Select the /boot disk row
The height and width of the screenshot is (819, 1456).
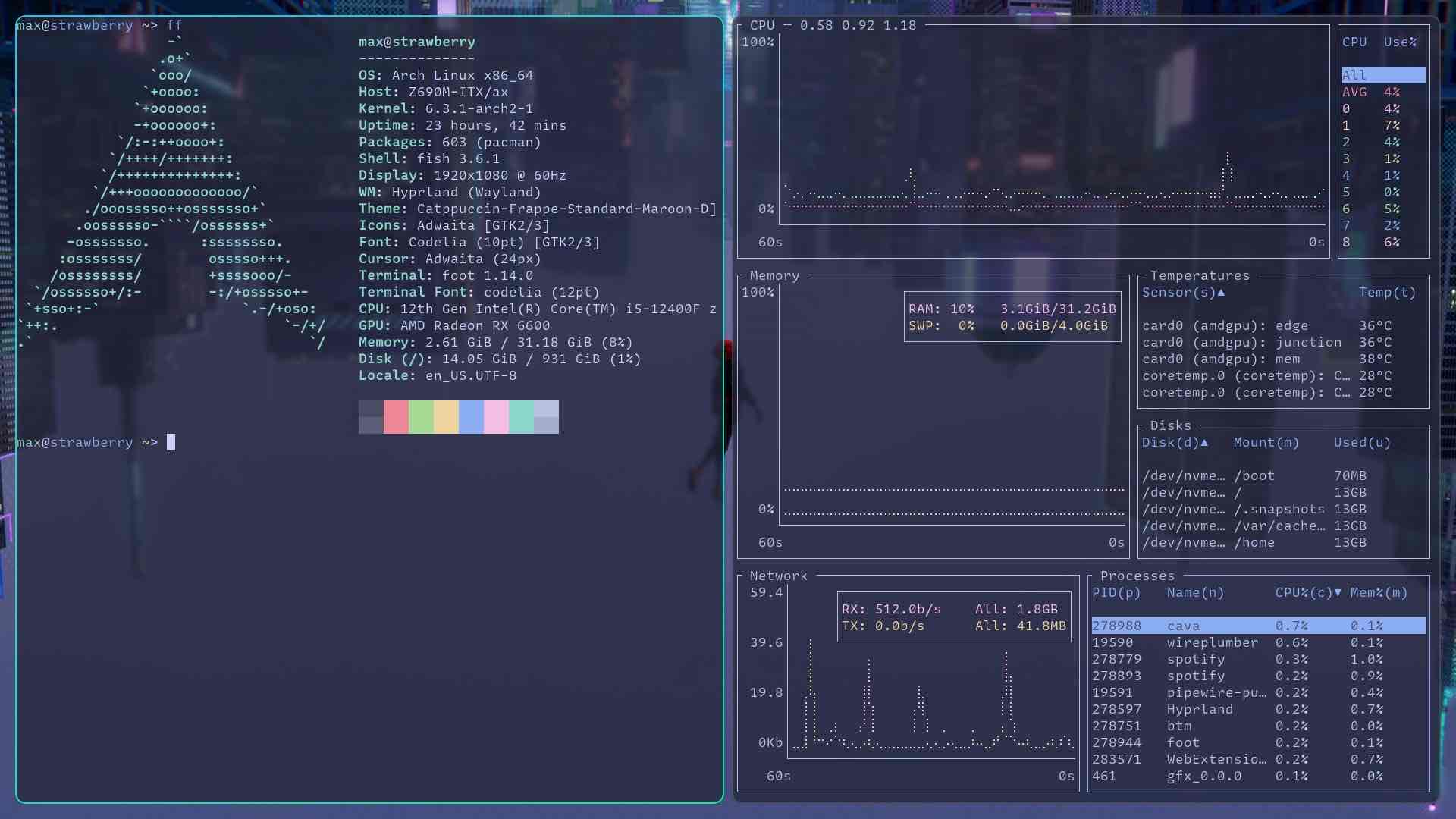1283,475
